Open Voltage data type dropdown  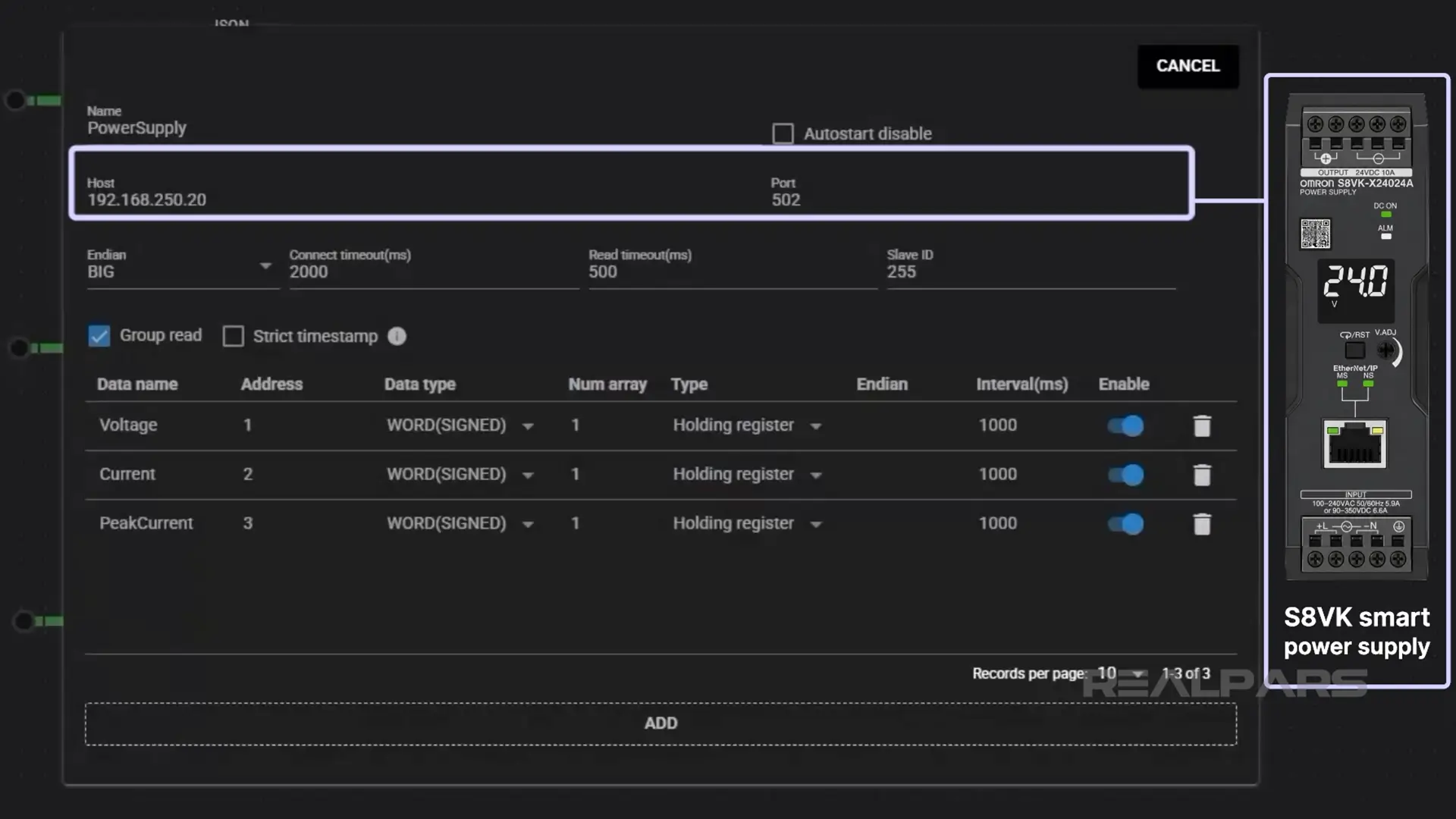click(460, 425)
